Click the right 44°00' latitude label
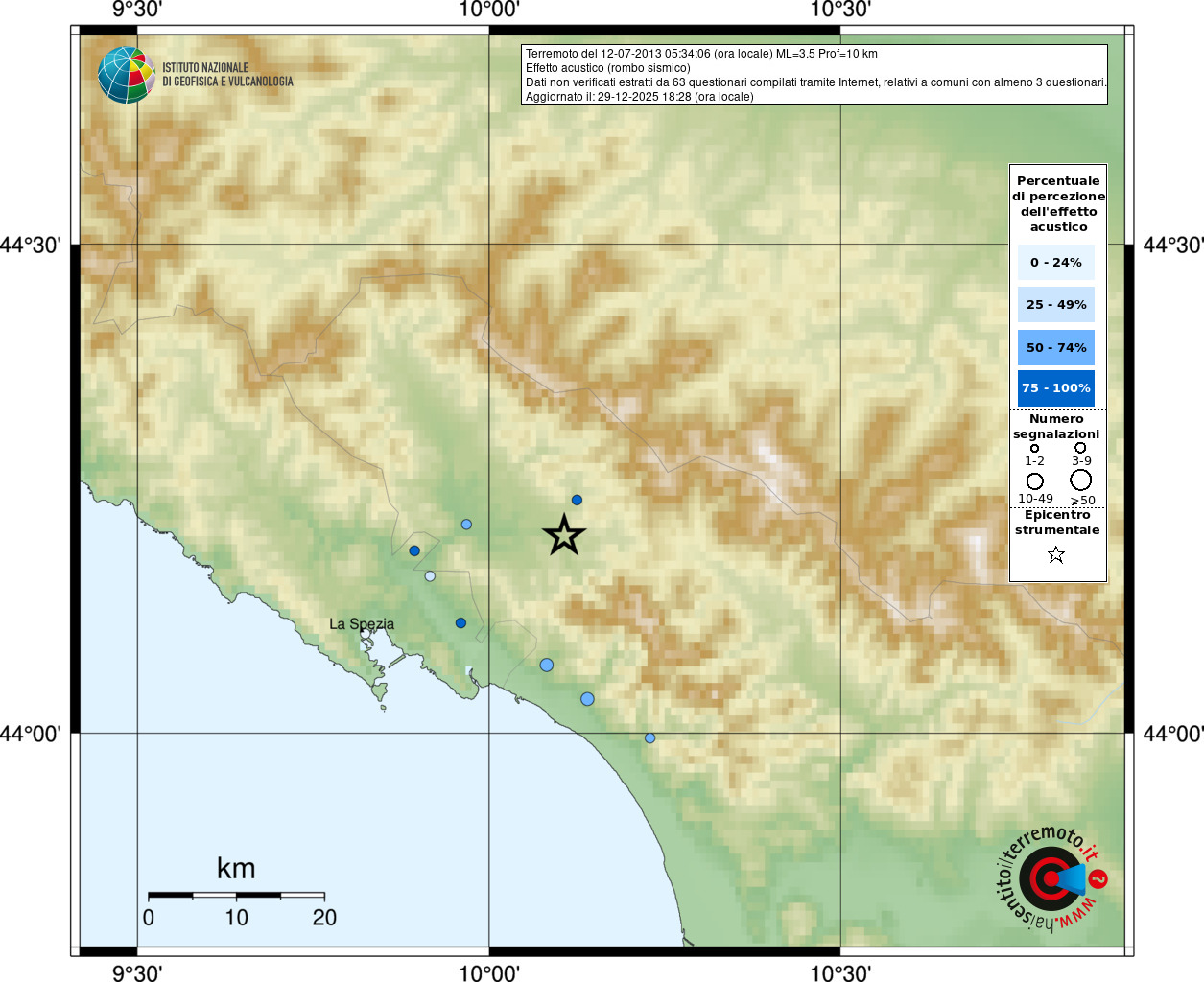This screenshot has height=982, width=1204. (x=1173, y=734)
